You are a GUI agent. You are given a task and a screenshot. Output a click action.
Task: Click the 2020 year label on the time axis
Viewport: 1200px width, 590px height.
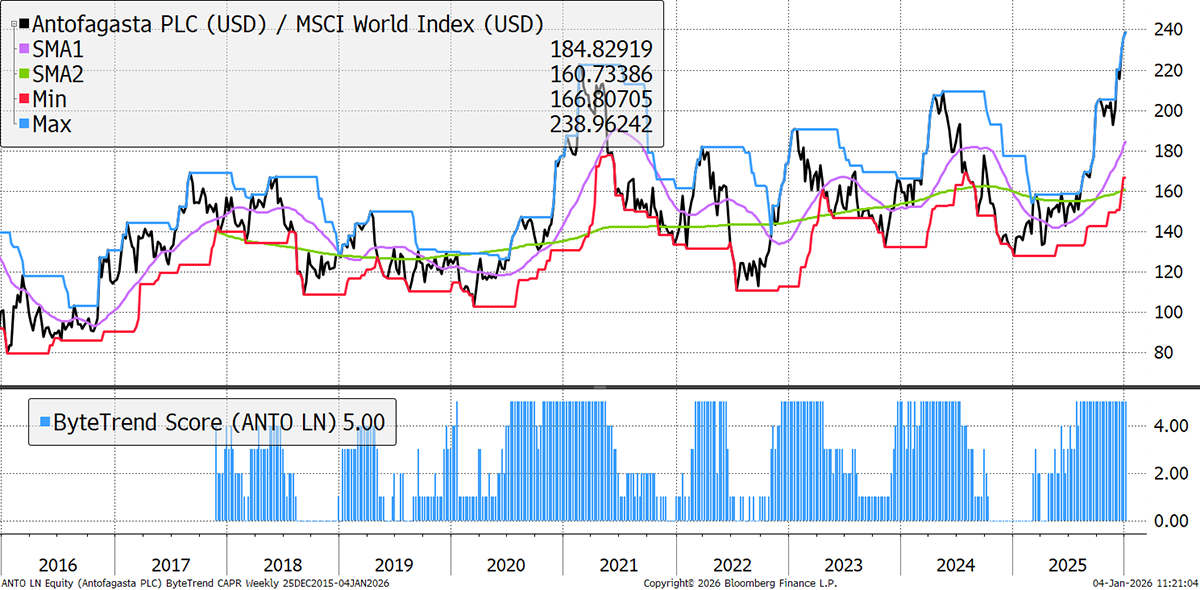pyautogui.click(x=506, y=564)
